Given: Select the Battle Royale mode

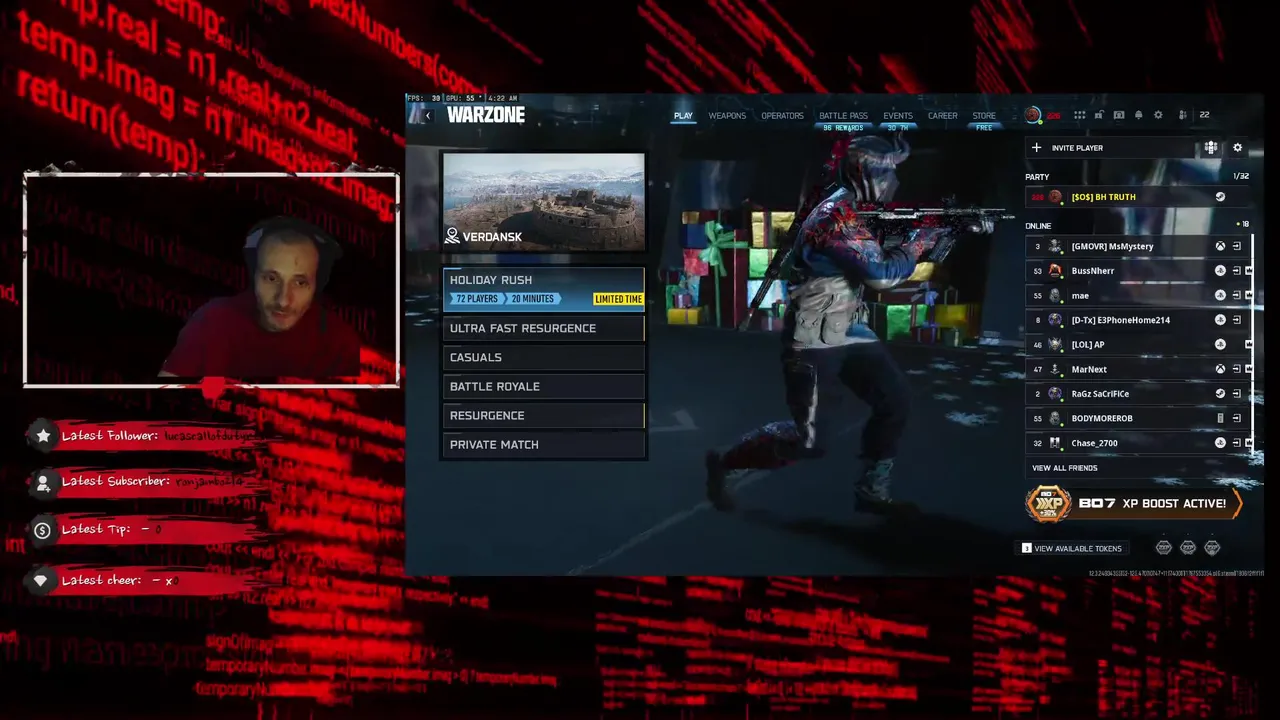Looking at the screenshot, I should pyautogui.click(x=544, y=386).
